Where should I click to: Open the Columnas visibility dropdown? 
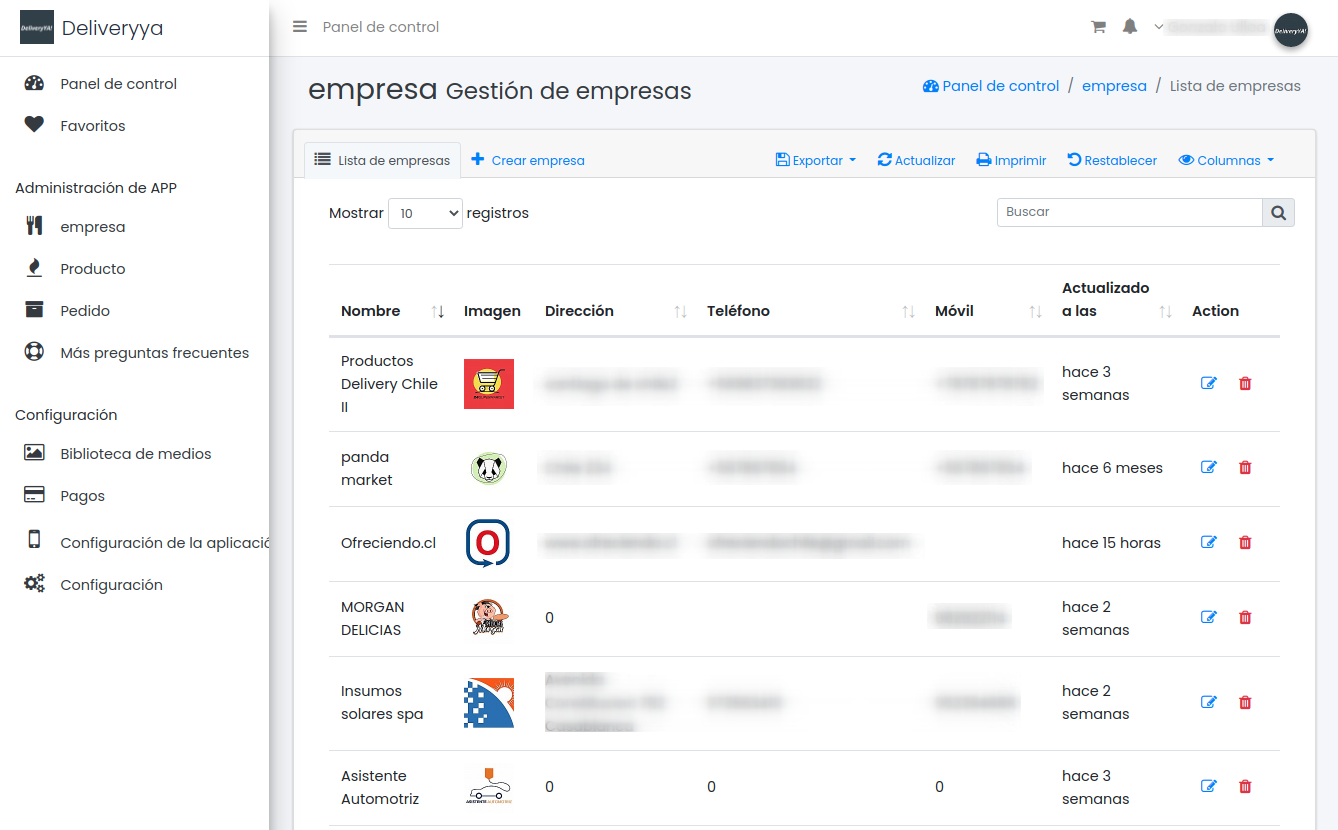tap(1226, 160)
